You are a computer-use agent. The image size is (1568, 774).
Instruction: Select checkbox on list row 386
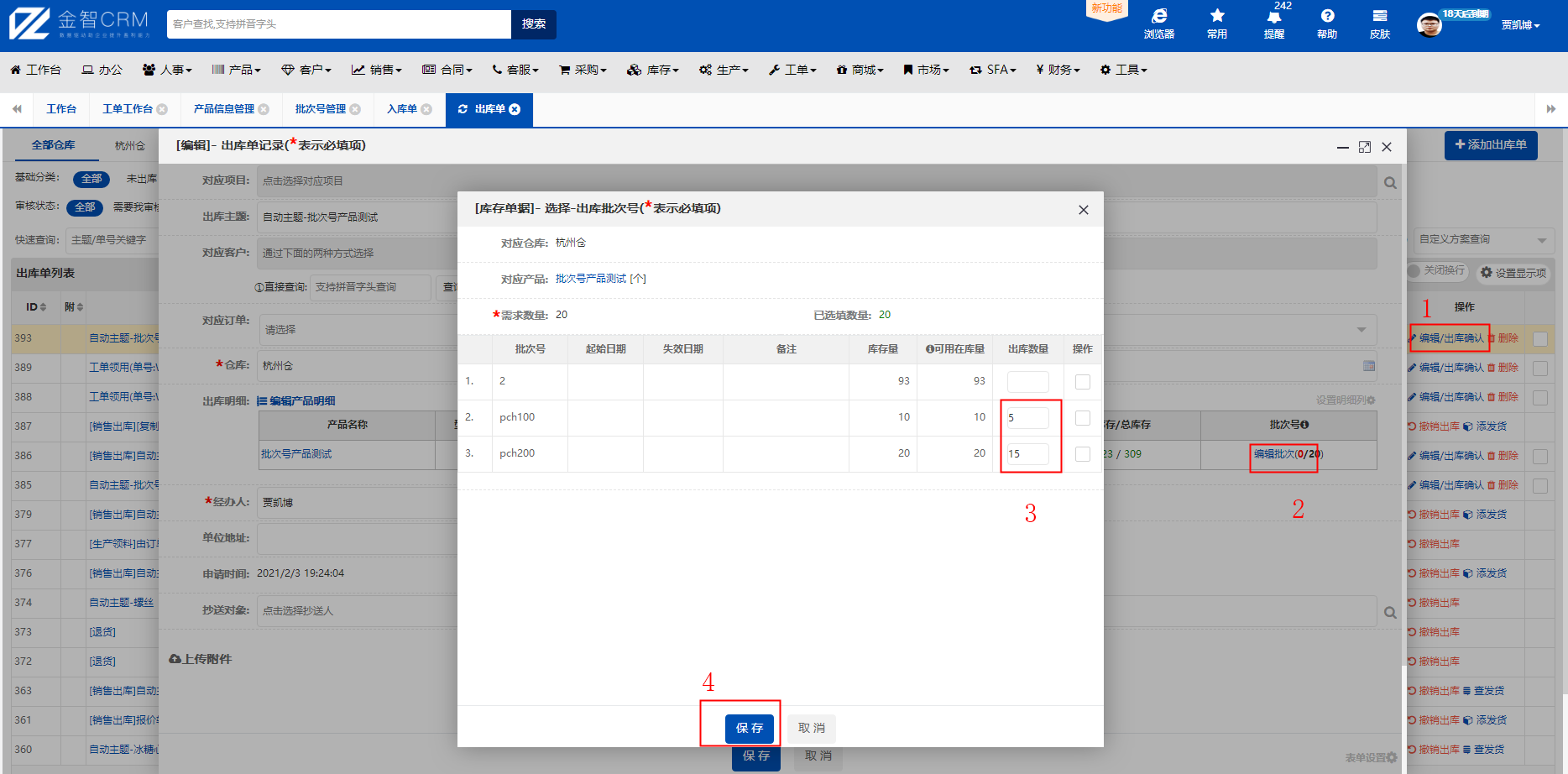point(1540,457)
